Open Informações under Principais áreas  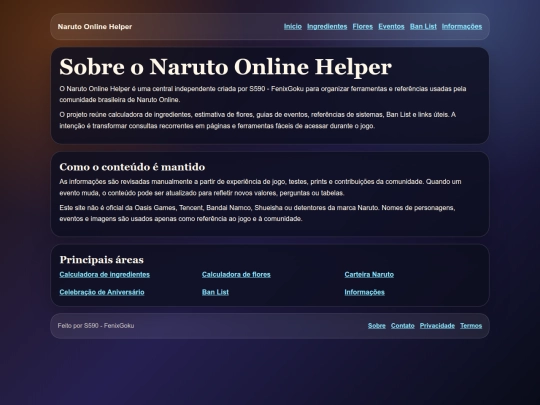point(364,292)
